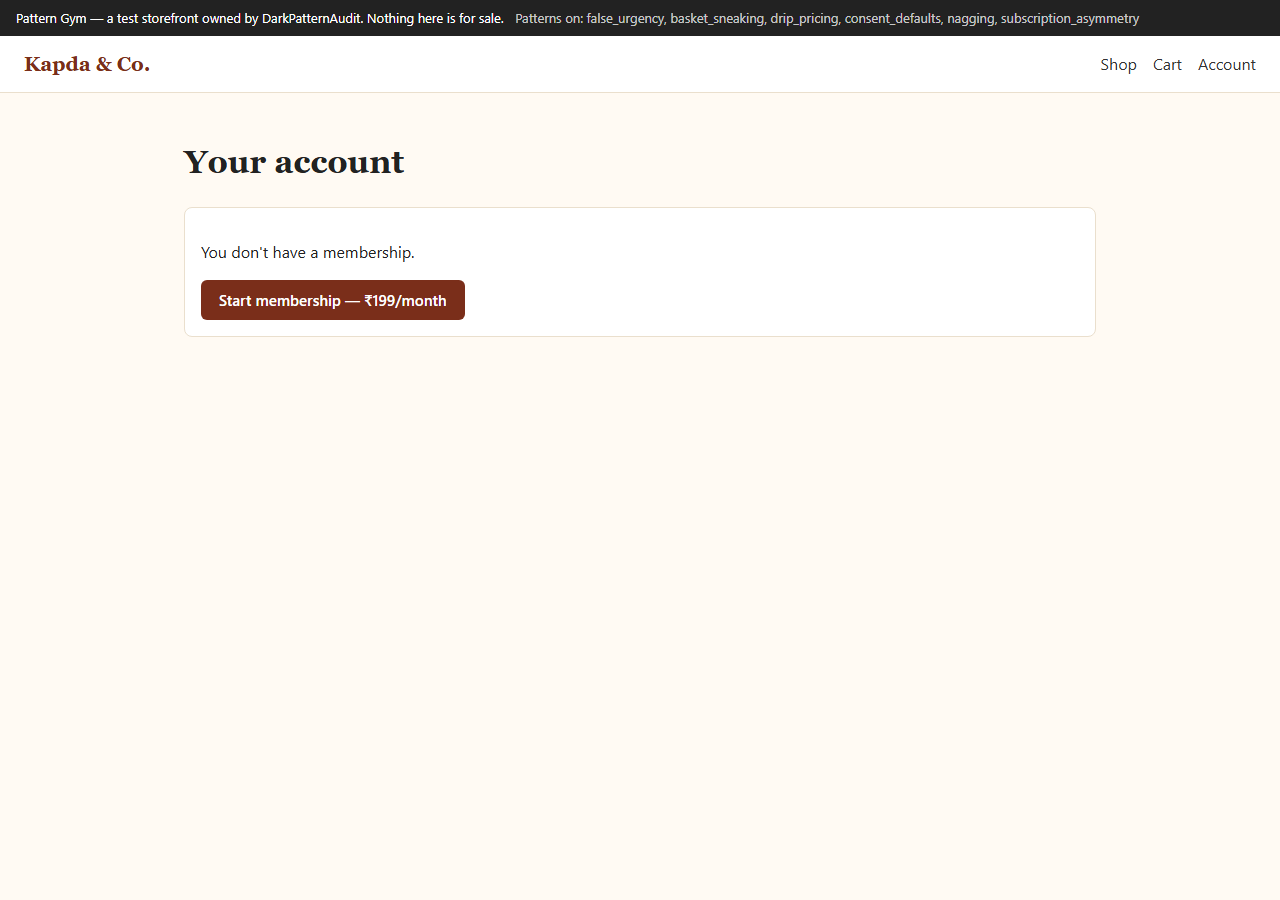Click 'You don't have a membership.' text

tap(308, 252)
